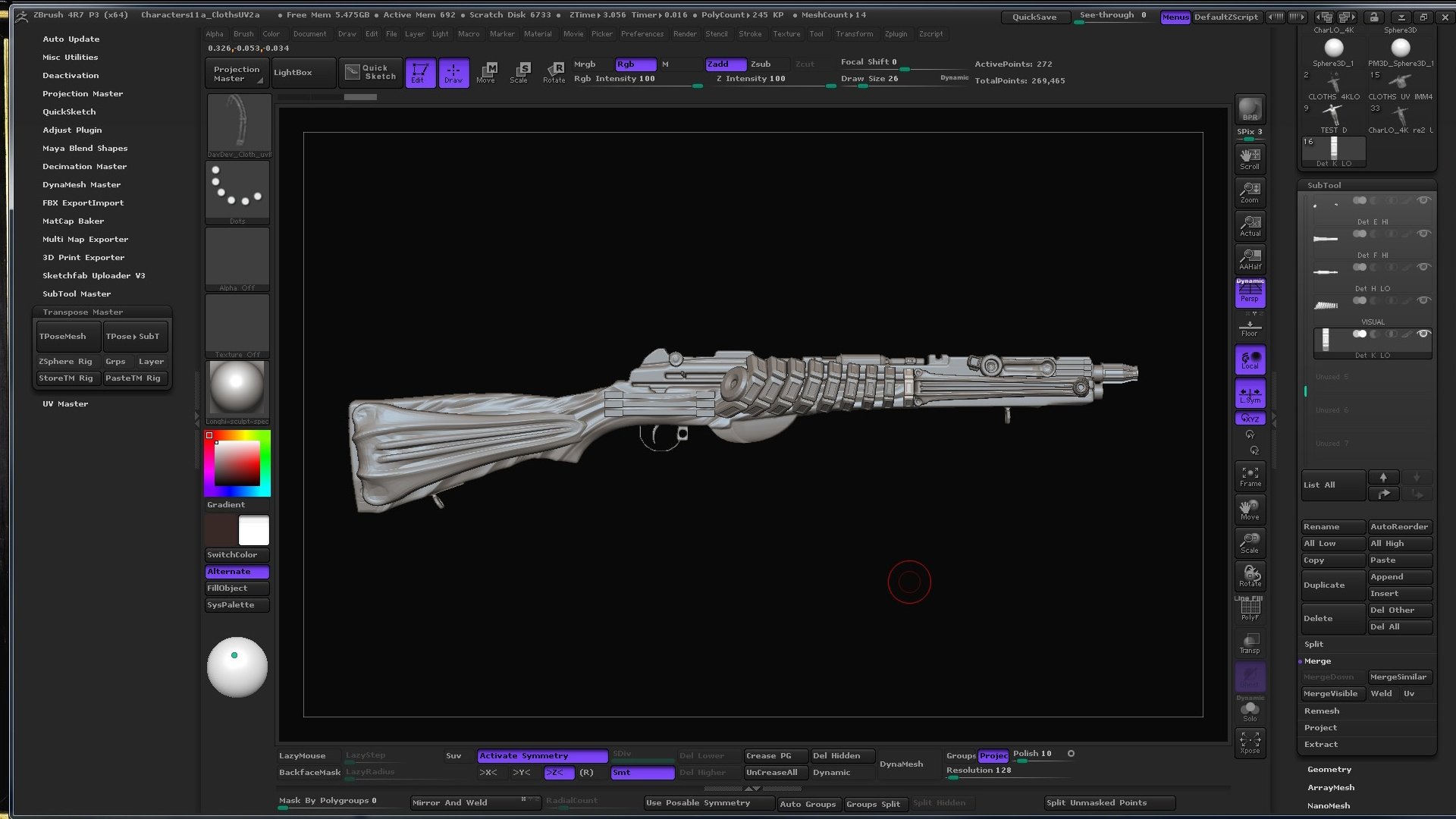This screenshot has height=819, width=1456.
Task: Open the Zplugin menu
Action: click(x=896, y=34)
